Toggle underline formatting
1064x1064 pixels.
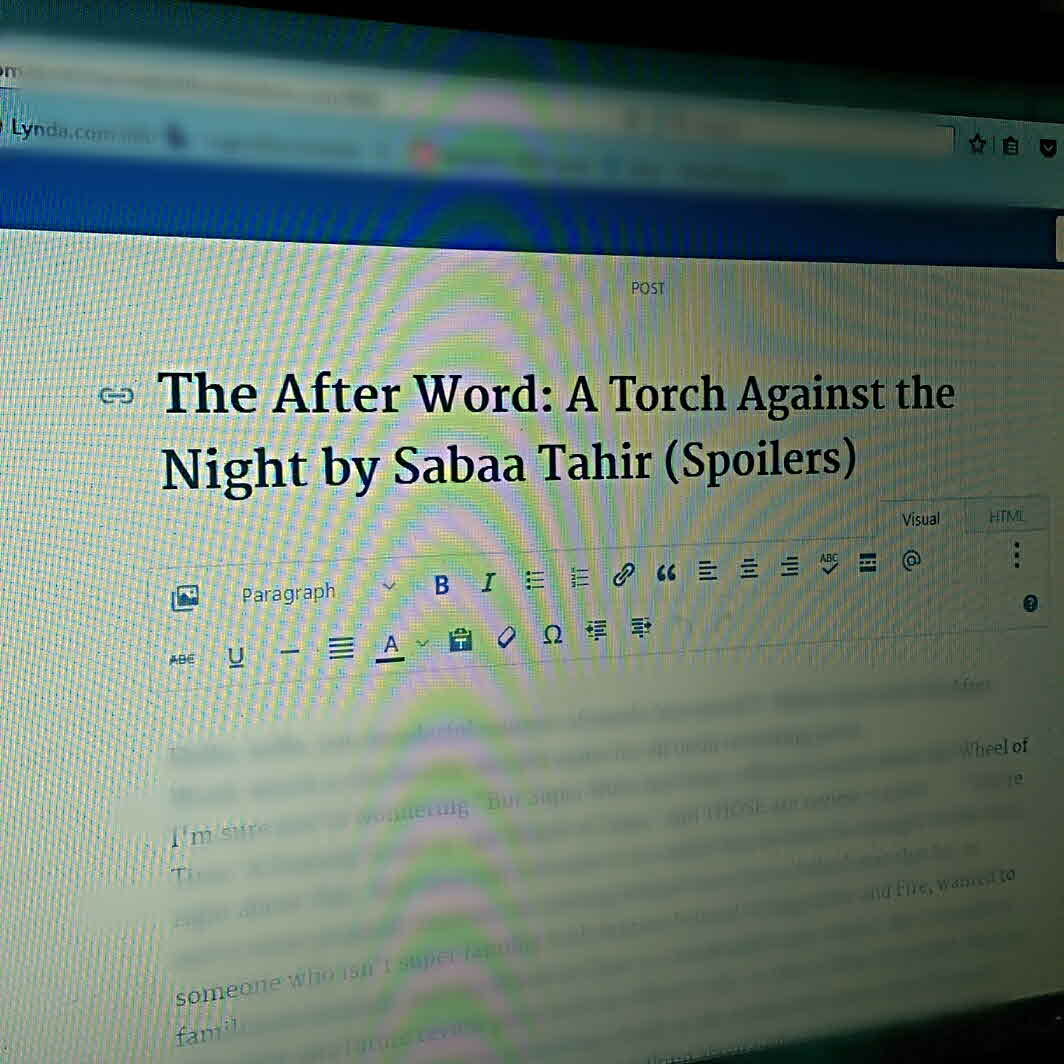tap(236, 656)
